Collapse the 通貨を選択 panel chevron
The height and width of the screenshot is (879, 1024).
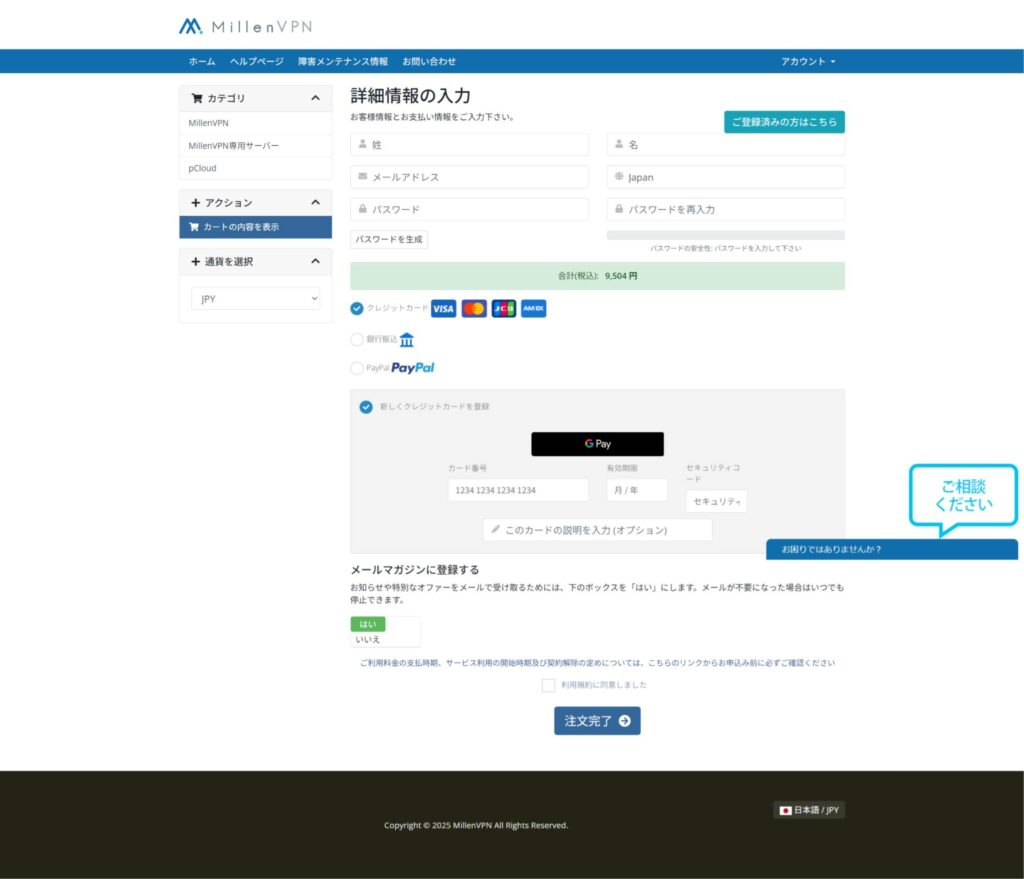[x=315, y=261]
